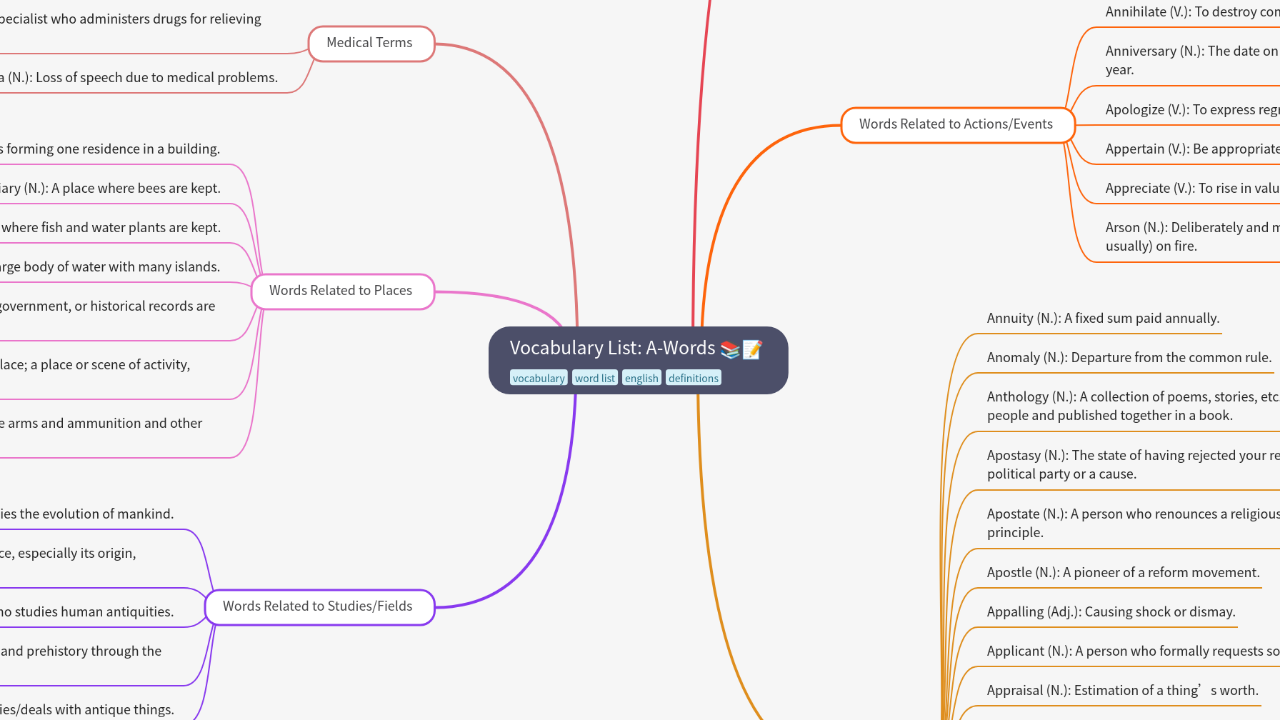Select the central 'Vocabulary List: A-Words' node

click(x=638, y=360)
